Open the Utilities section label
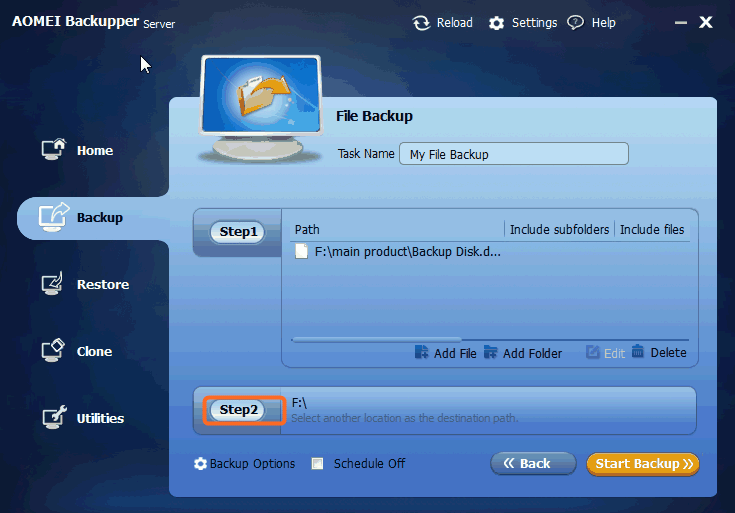This screenshot has width=735, height=513. (100, 418)
